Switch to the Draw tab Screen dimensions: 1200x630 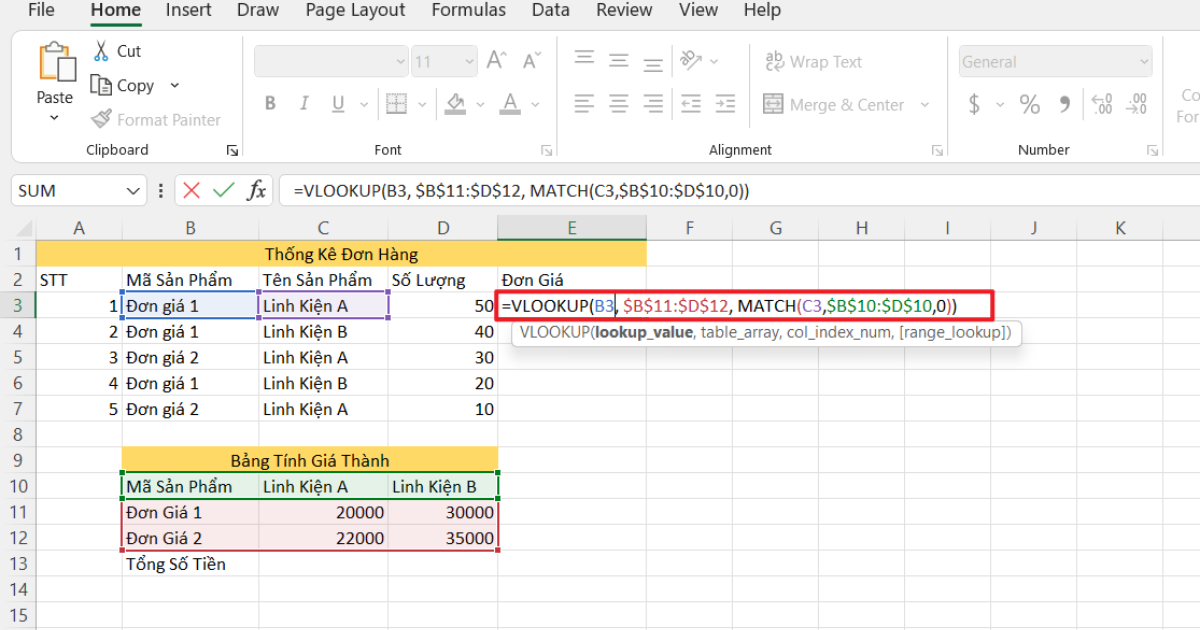[x=258, y=11]
